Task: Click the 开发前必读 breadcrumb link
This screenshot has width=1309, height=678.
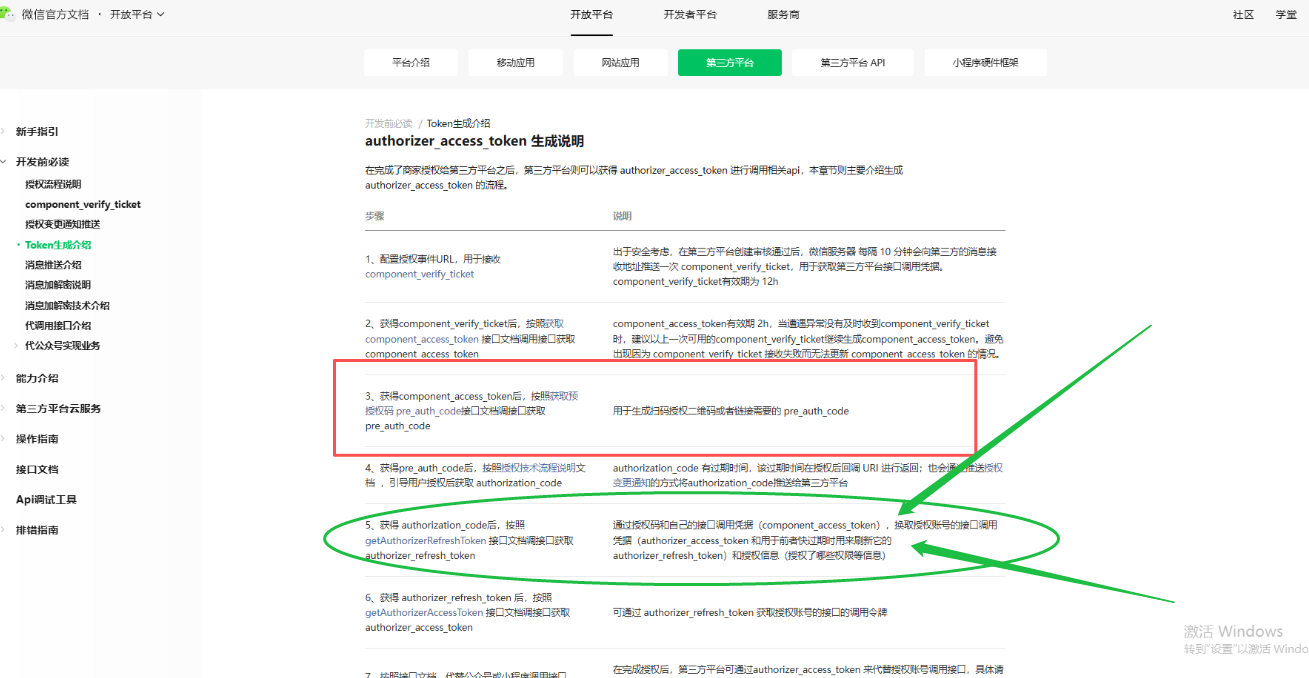Action: 388,124
